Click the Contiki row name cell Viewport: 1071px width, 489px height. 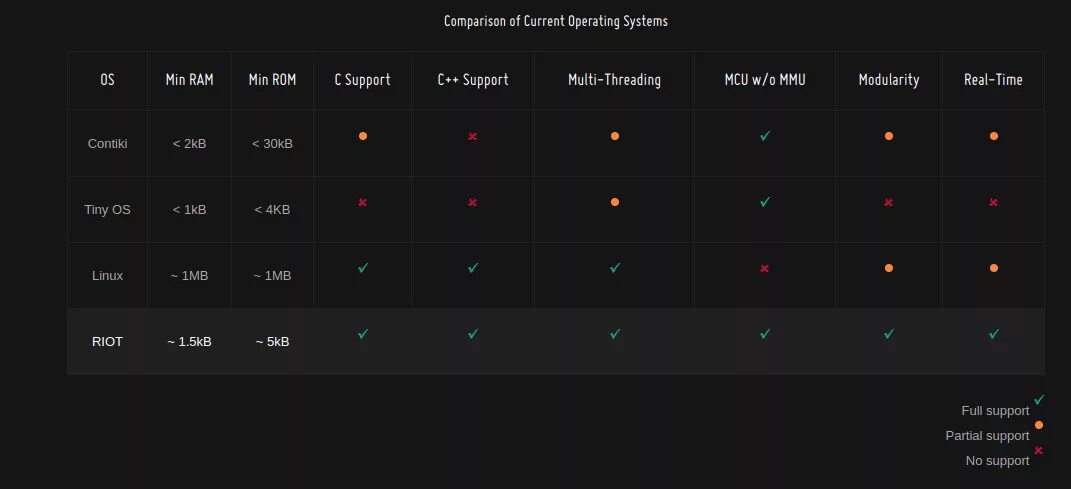(107, 143)
